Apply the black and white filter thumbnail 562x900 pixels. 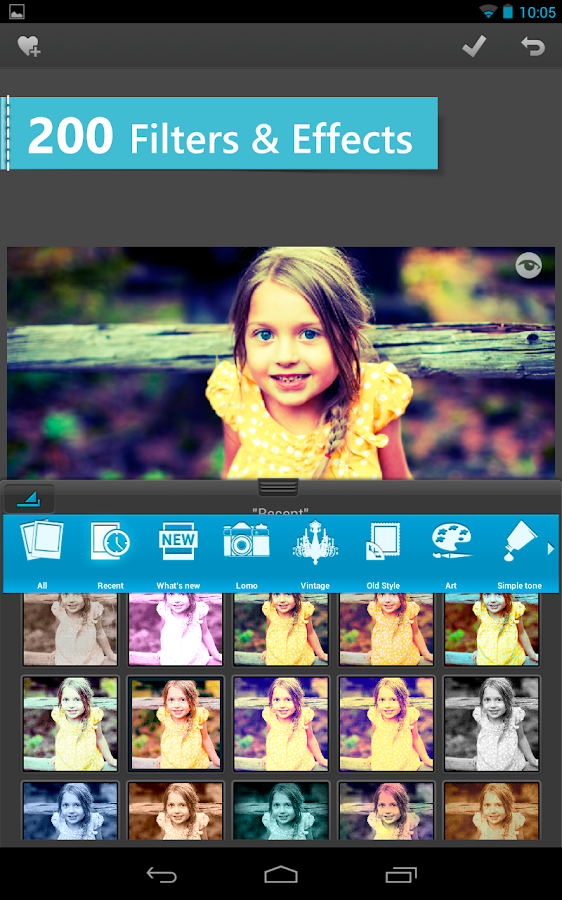tap(492, 723)
